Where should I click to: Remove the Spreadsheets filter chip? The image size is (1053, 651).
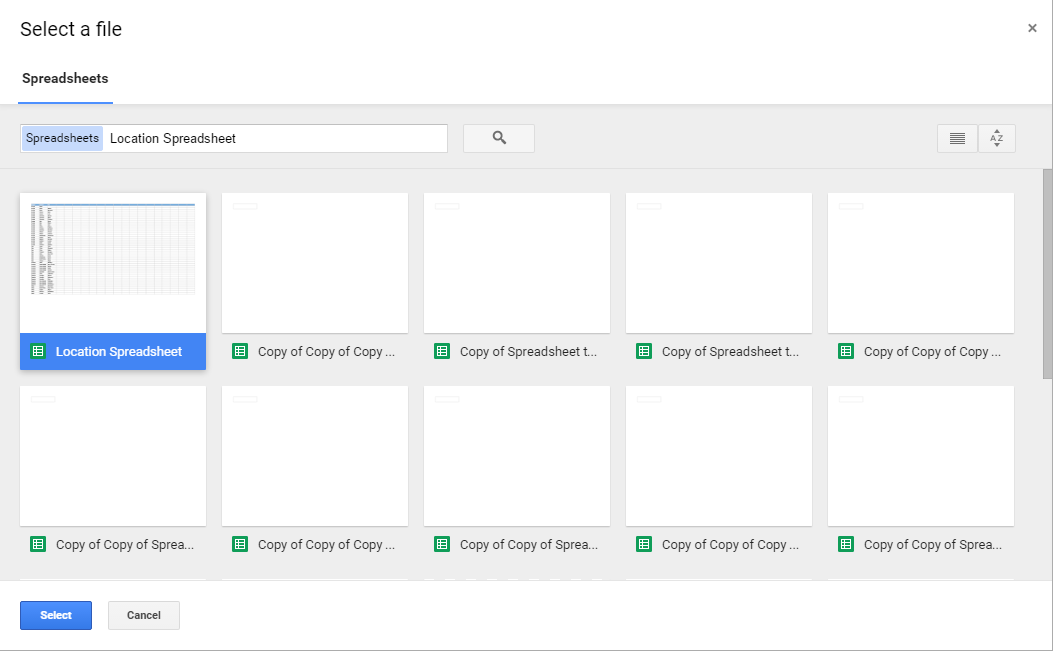tap(61, 138)
